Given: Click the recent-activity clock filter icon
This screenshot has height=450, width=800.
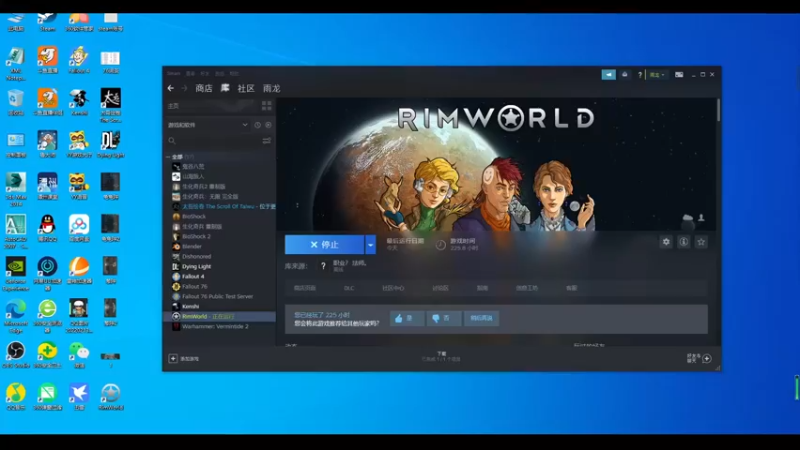Looking at the screenshot, I should [x=258, y=125].
